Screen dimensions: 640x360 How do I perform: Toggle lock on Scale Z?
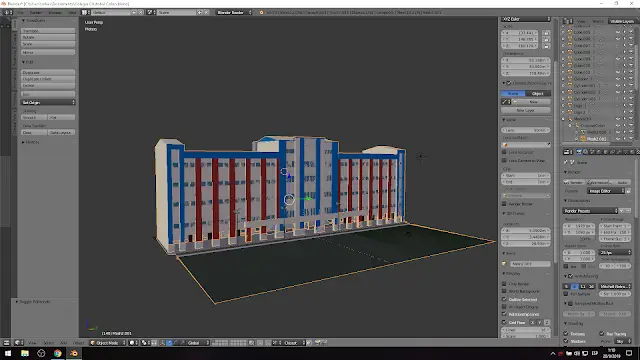(x=547, y=46)
